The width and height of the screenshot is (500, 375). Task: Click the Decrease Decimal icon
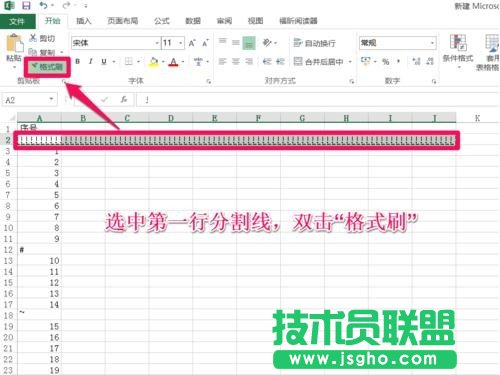pos(430,61)
